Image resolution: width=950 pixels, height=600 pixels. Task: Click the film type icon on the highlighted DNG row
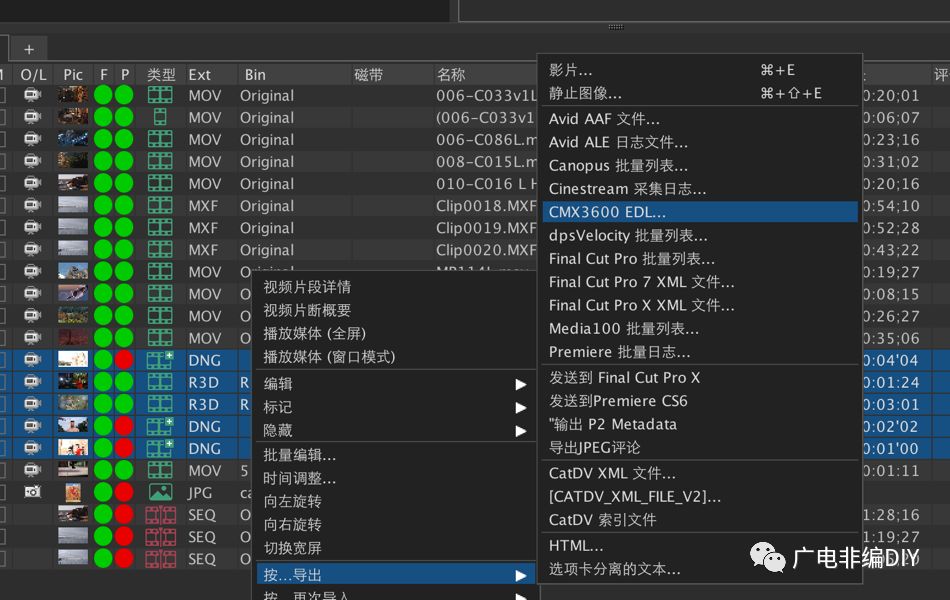coord(160,359)
